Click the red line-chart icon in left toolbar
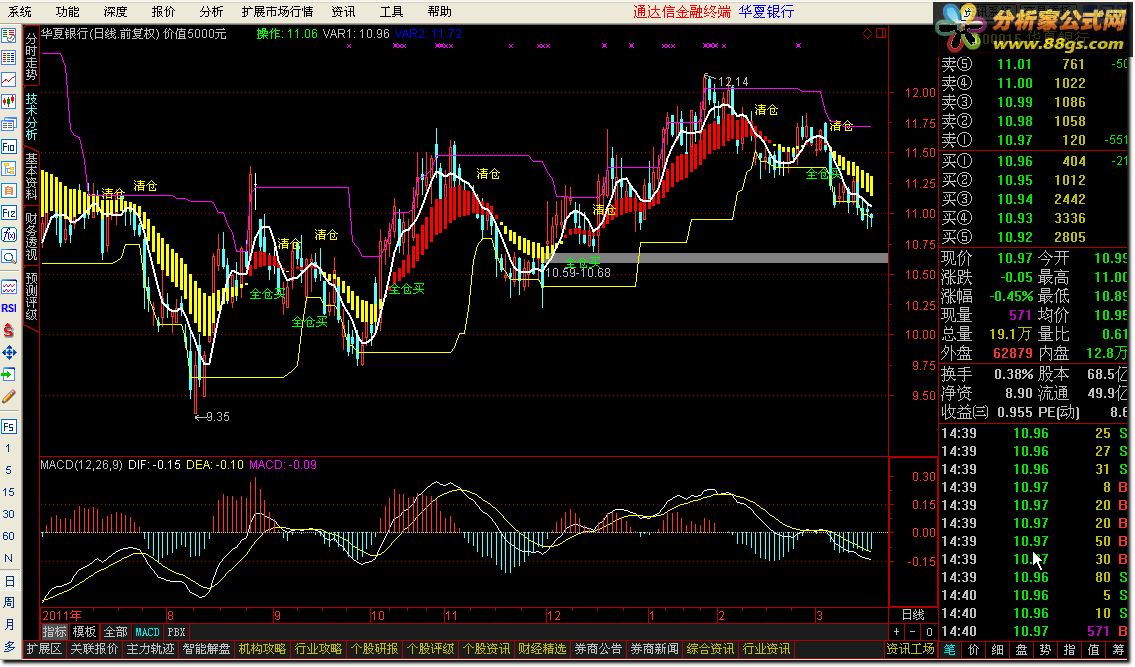Screen dimensions: 1135x667 tap(9, 79)
